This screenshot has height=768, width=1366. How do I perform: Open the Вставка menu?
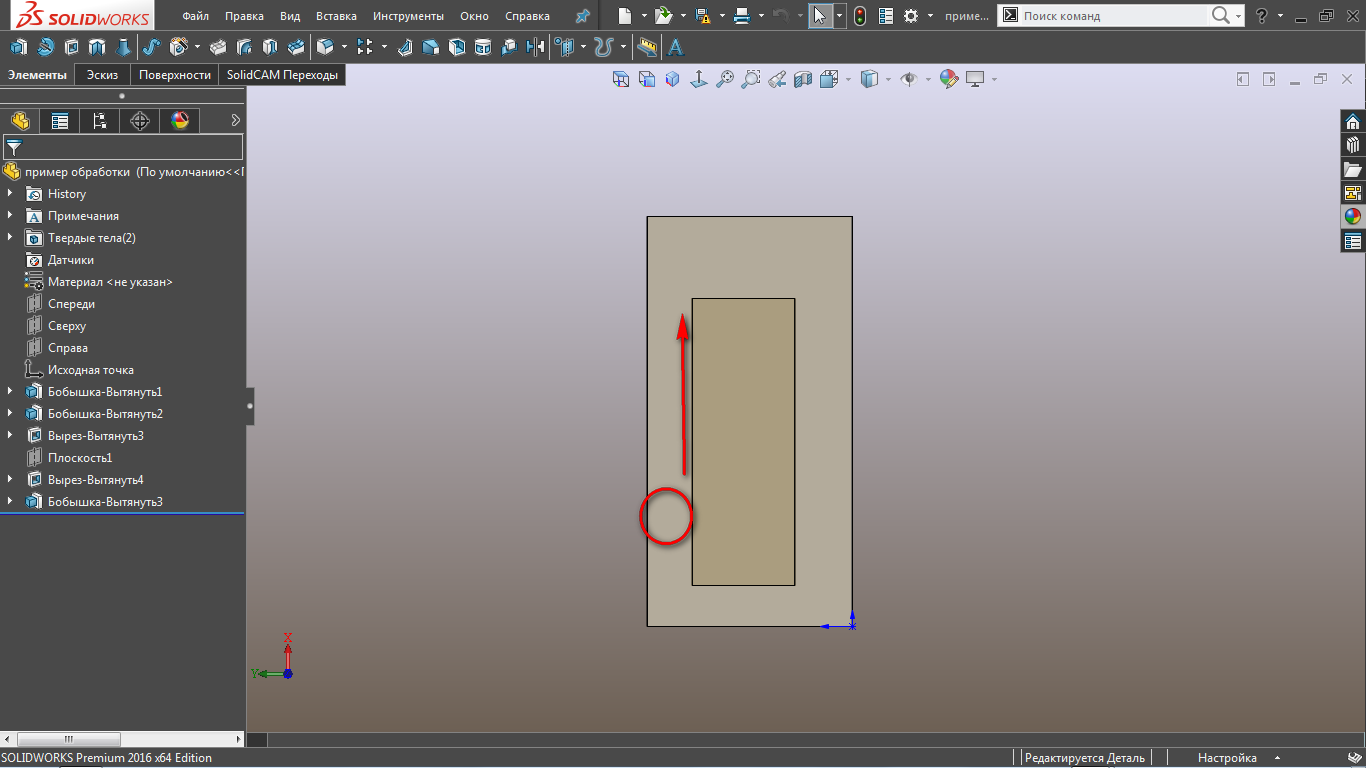point(336,16)
